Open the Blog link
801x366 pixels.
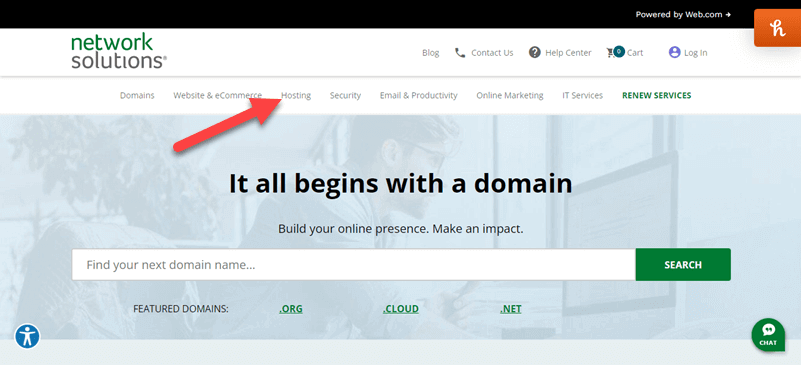pyautogui.click(x=431, y=53)
